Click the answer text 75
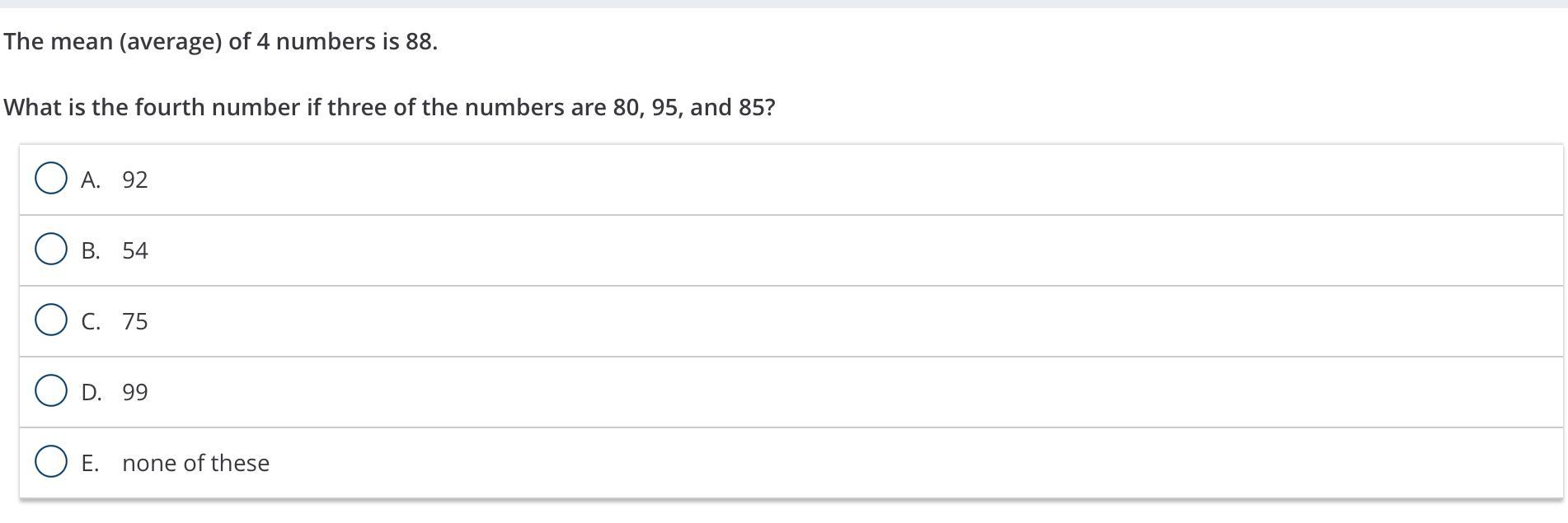Screen dimensions: 1568x523 [x=135, y=321]
